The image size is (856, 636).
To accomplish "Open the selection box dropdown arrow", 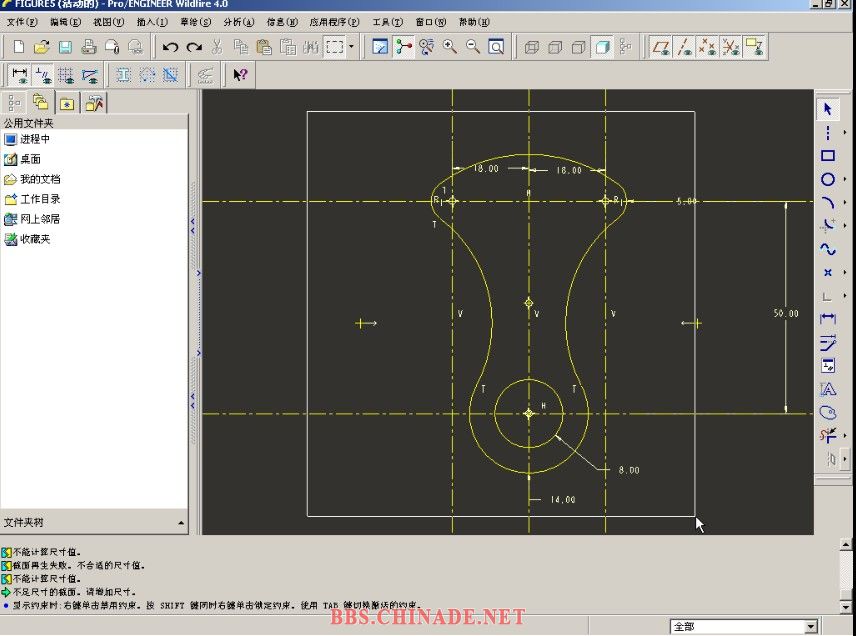I will (x=351, y=47).
